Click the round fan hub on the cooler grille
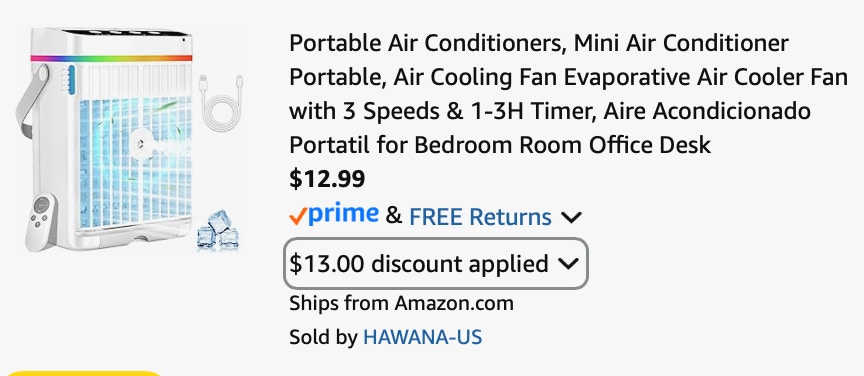 [142, 144]
